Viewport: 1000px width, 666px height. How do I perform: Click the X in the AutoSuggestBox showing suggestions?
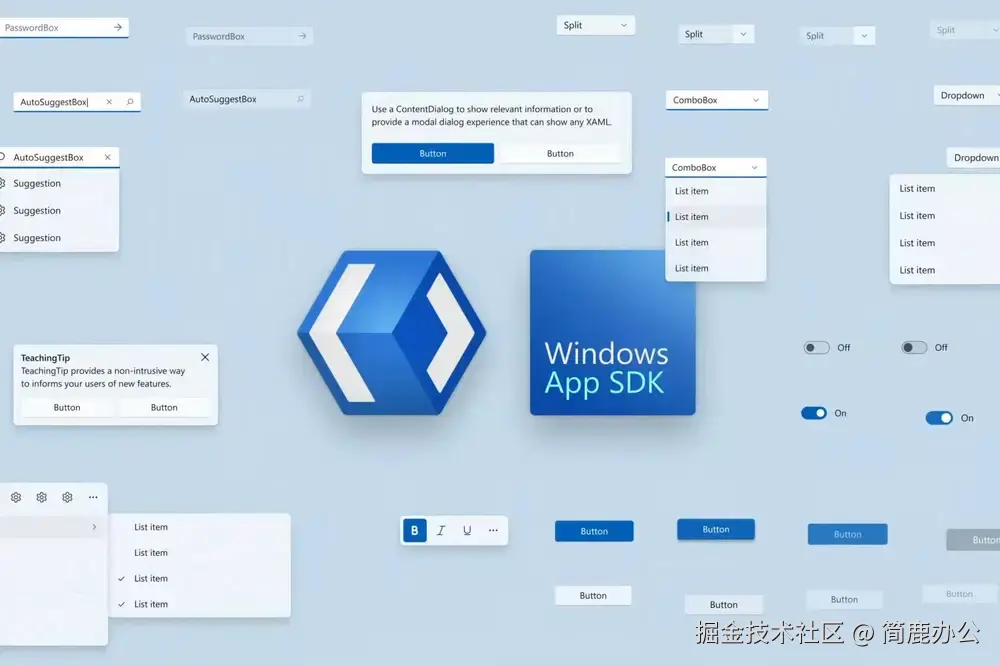(x=108, y=157)
